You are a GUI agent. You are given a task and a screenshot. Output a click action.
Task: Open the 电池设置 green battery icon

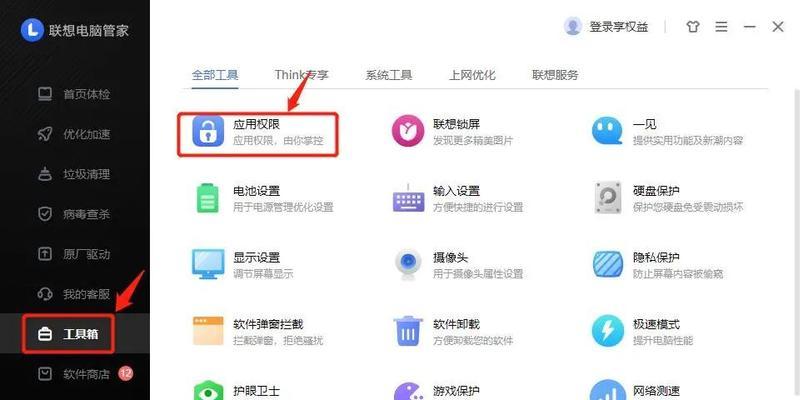pyautogui.click(x=208, y=198)
